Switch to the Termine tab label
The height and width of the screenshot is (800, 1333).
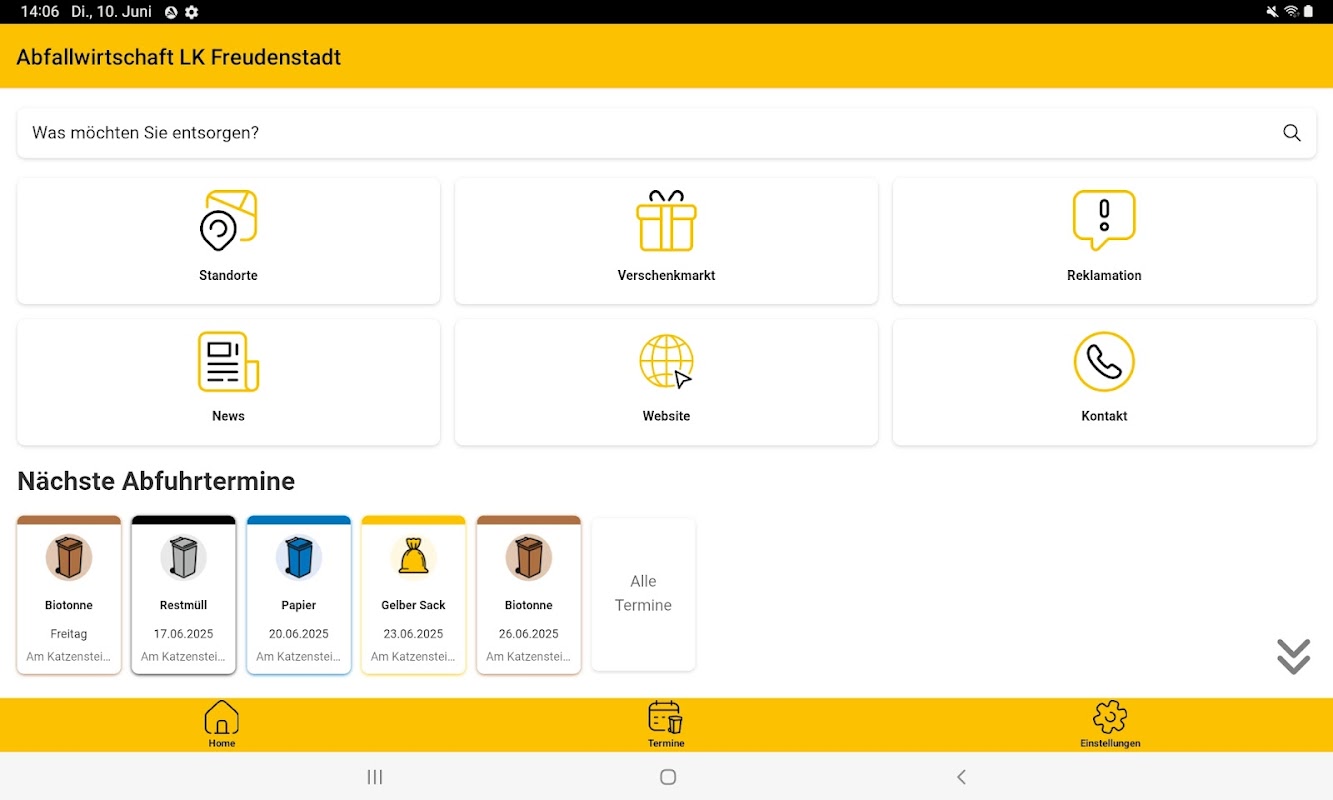[666, 743]
